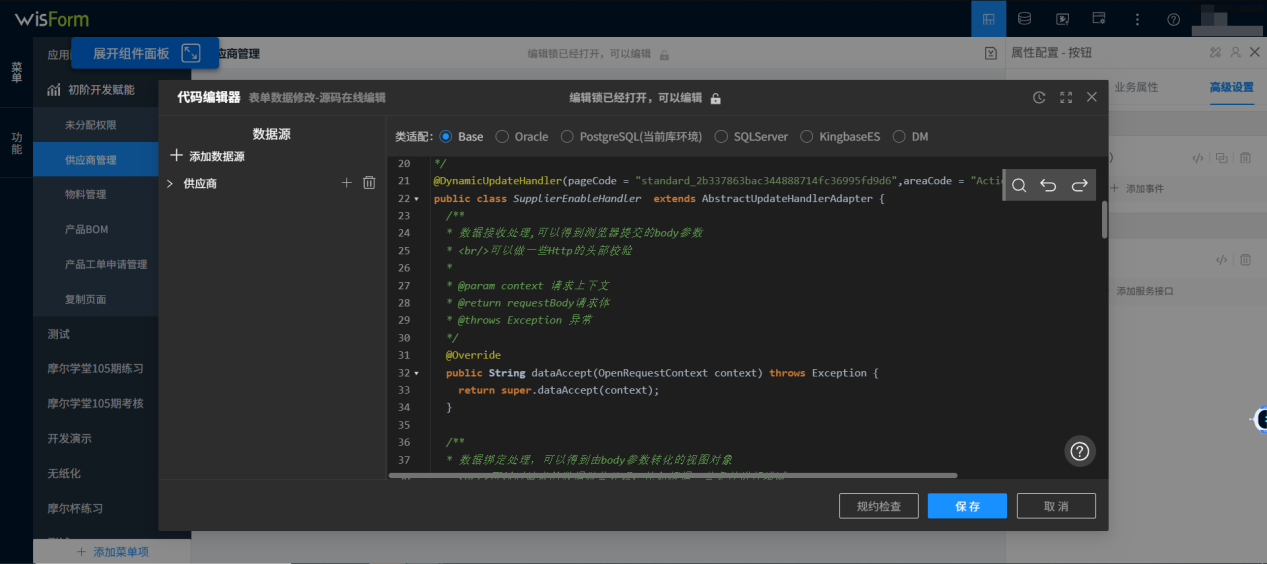1267x564 pixels.
Task: Open the history clock icon in dialog header
Action: [x=1039, y=98]
